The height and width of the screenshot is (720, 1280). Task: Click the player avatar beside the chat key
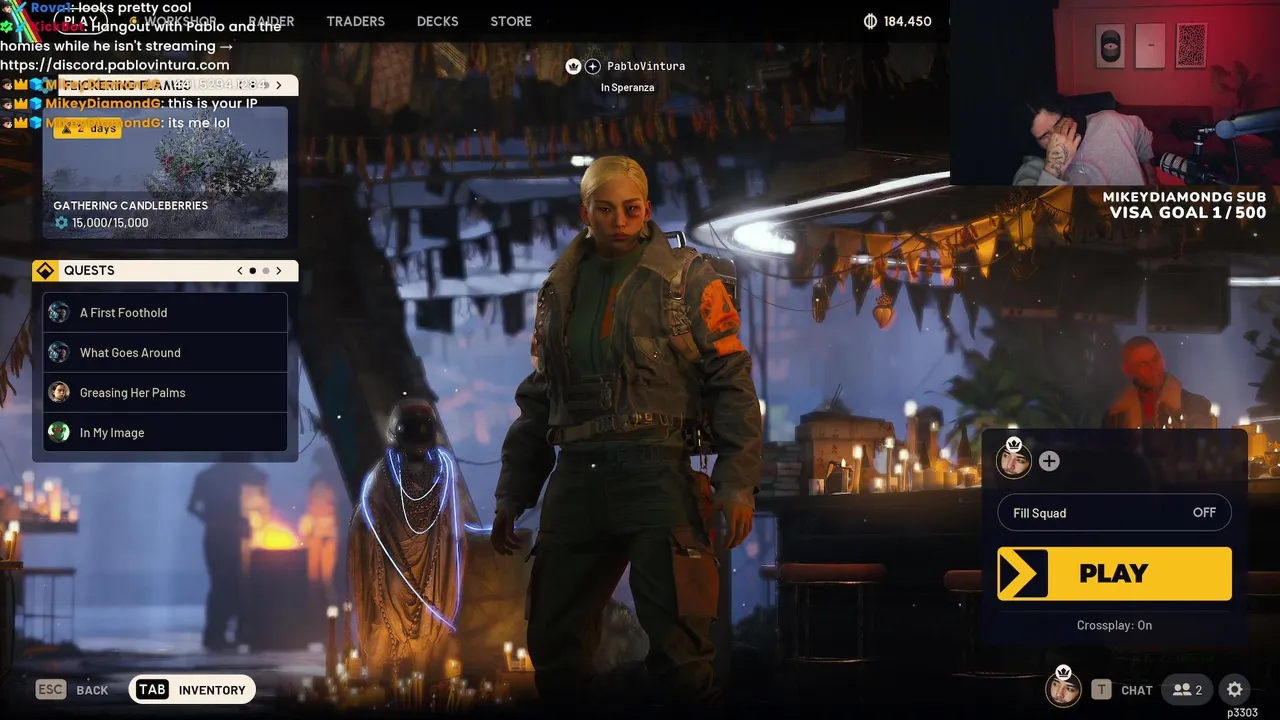[x=1063, y=688]
